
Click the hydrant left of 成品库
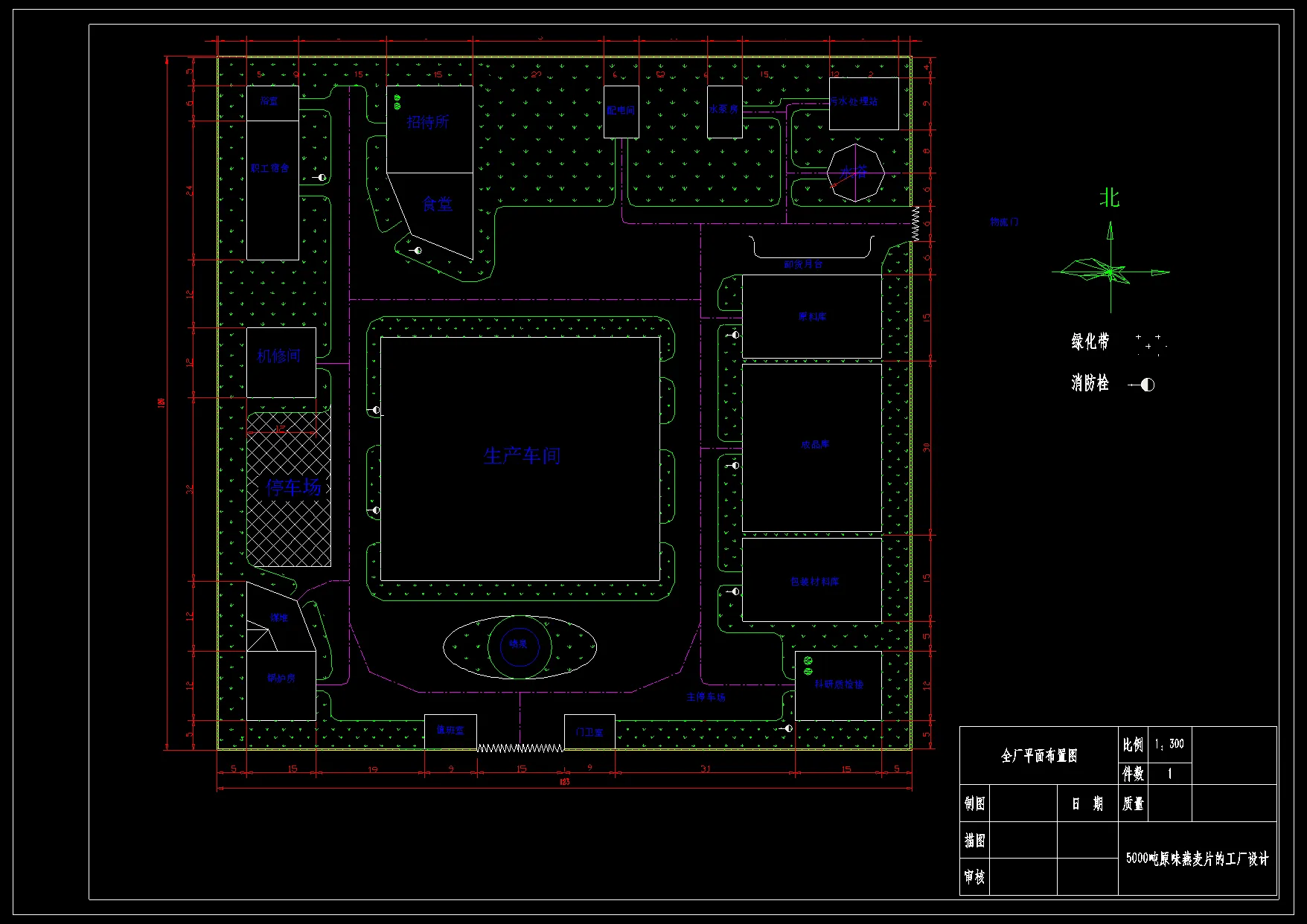(x=733, y=466)
